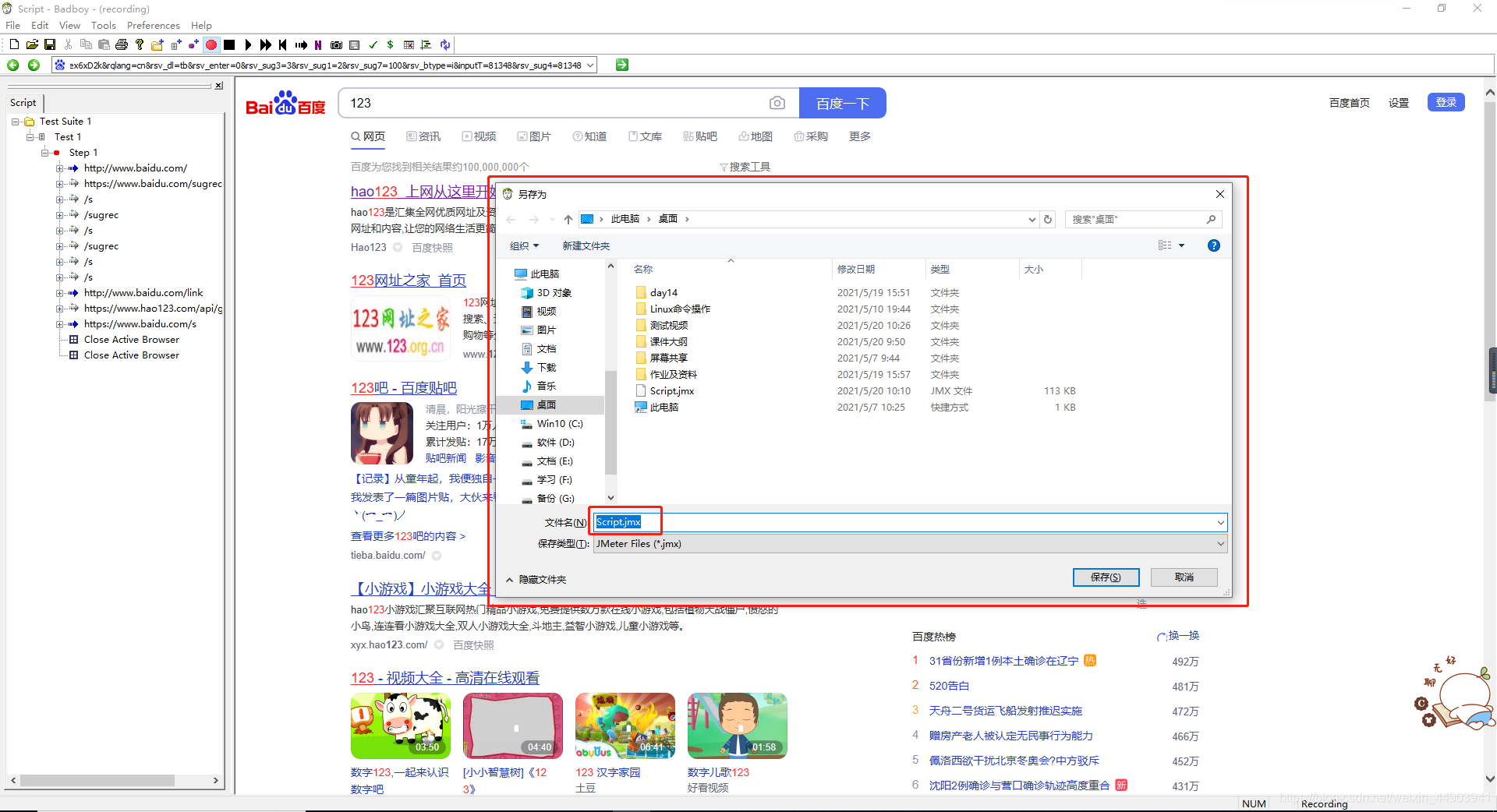Collapse the 隐藏文件夹 chevron
Viewport: 1497px width, 812px height.
point(509,580)
